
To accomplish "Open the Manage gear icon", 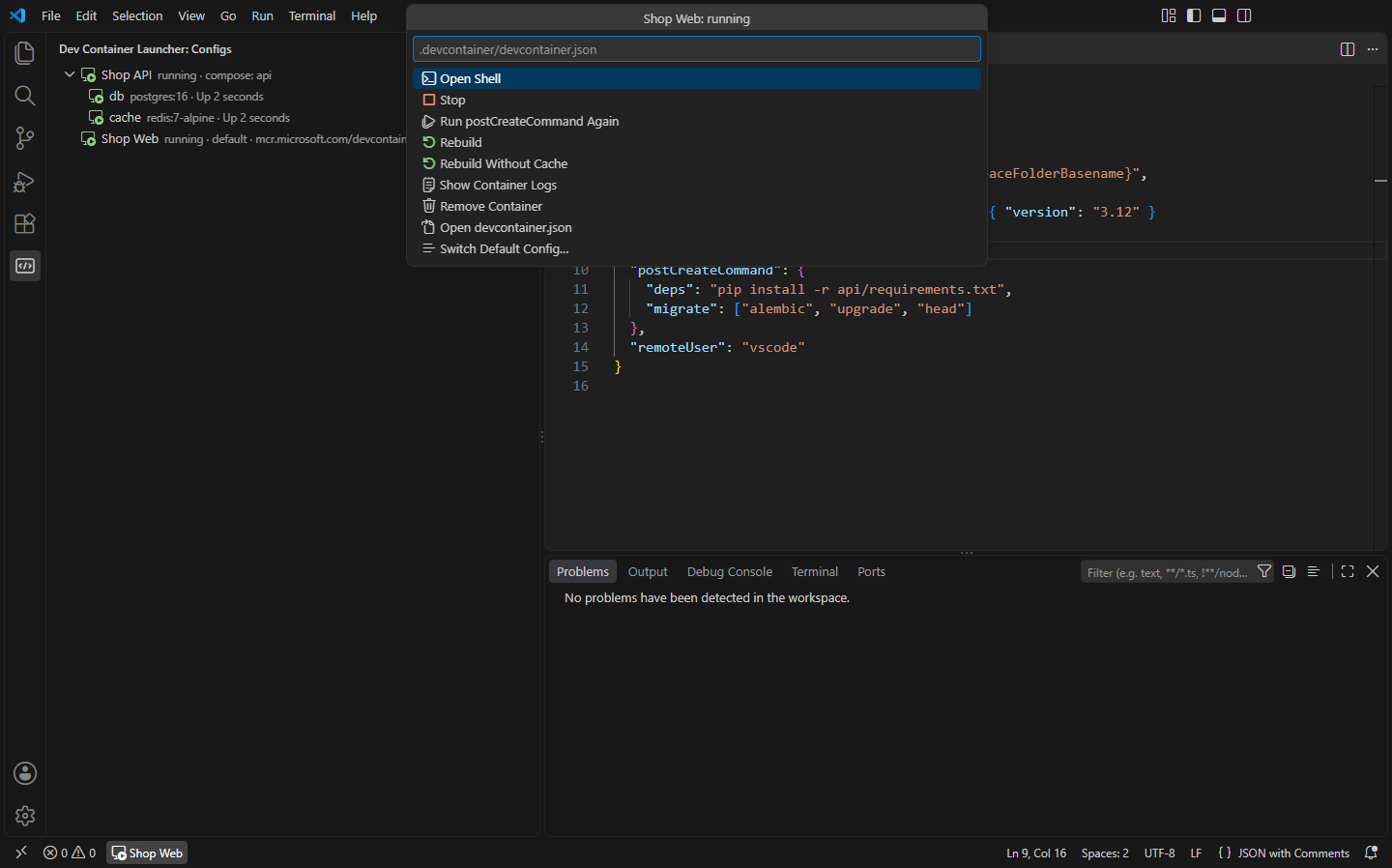I will (25, 816).
